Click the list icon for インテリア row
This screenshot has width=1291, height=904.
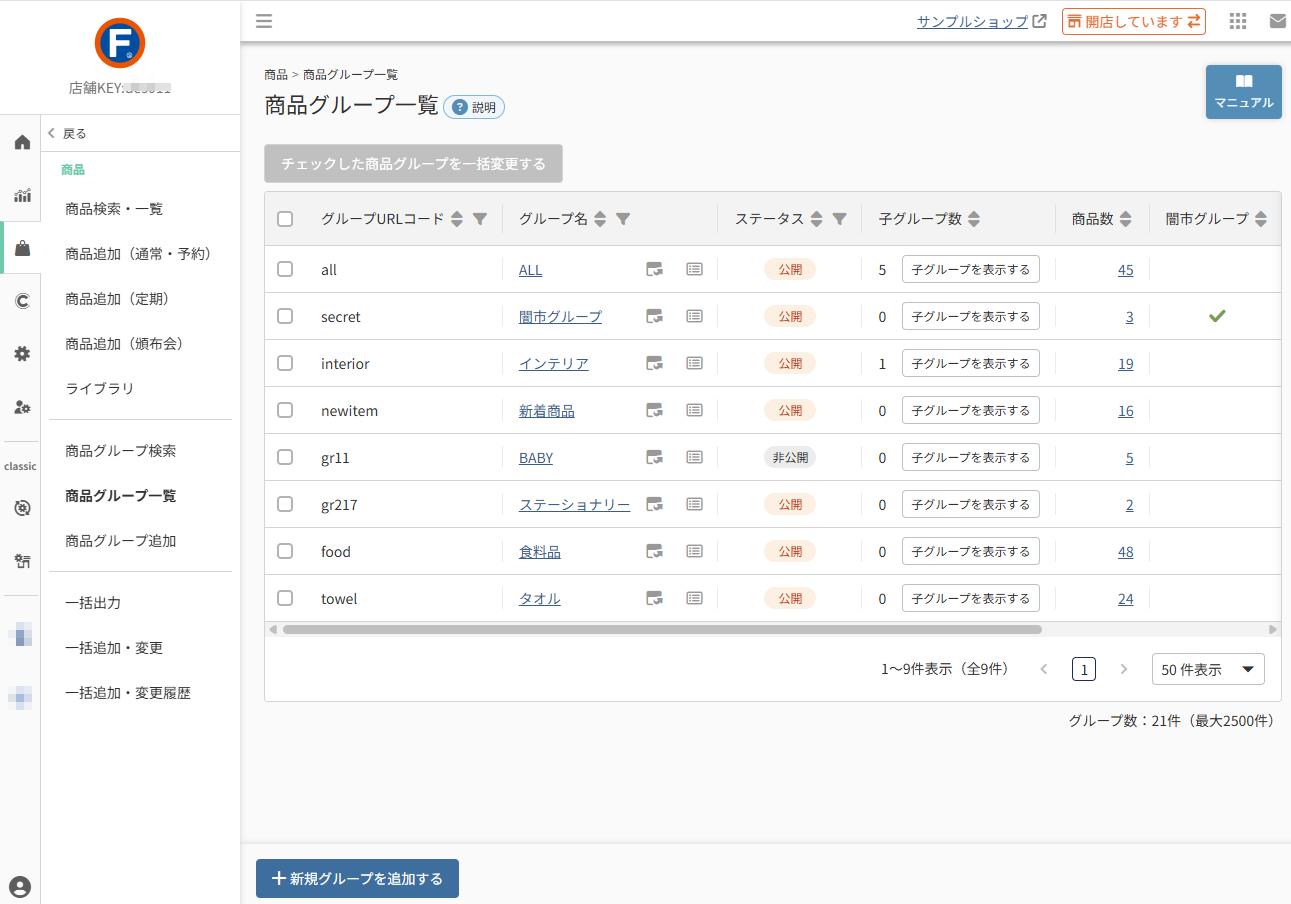695,363
